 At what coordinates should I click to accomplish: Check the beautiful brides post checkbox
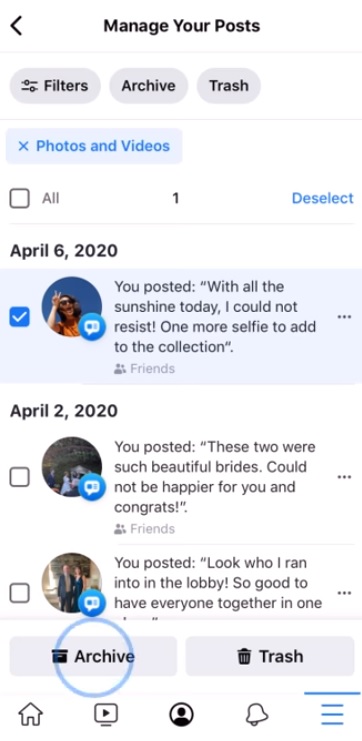(x=19, y=477)
